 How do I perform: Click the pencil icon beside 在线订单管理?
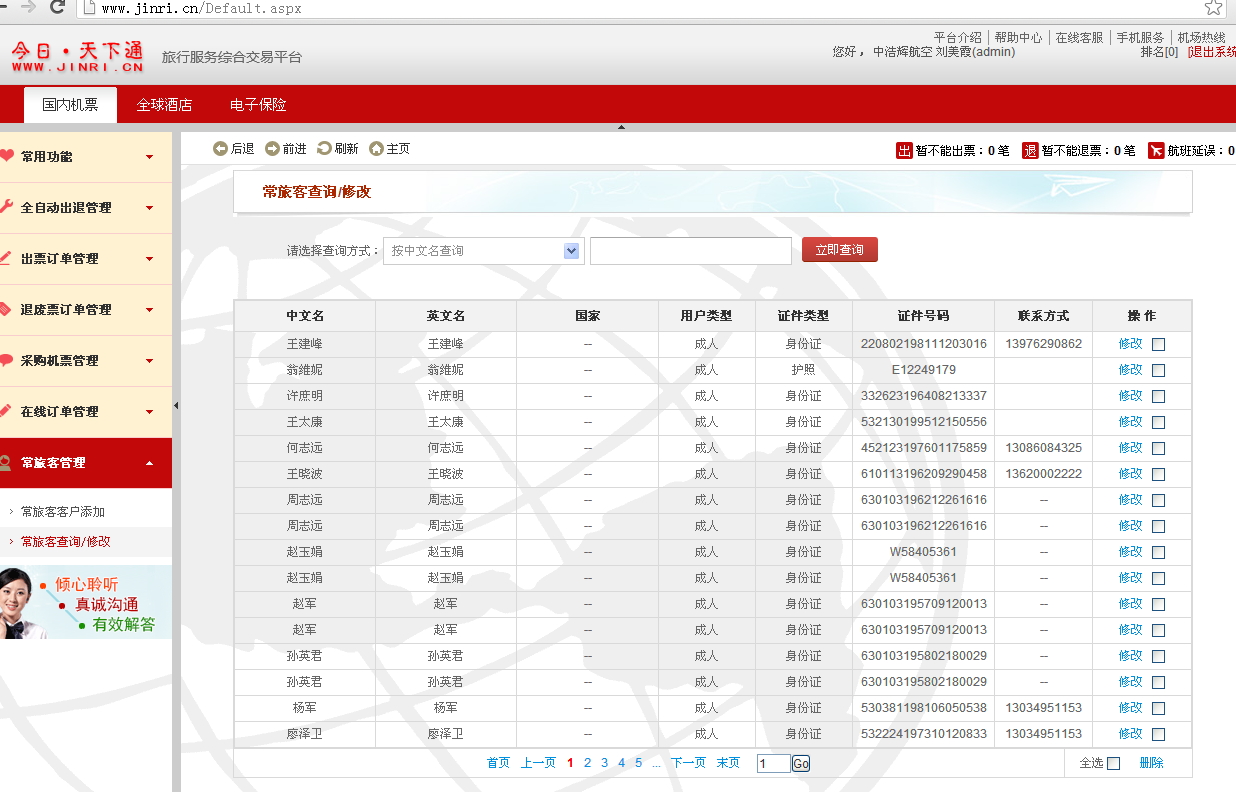[x=6, y=411]
